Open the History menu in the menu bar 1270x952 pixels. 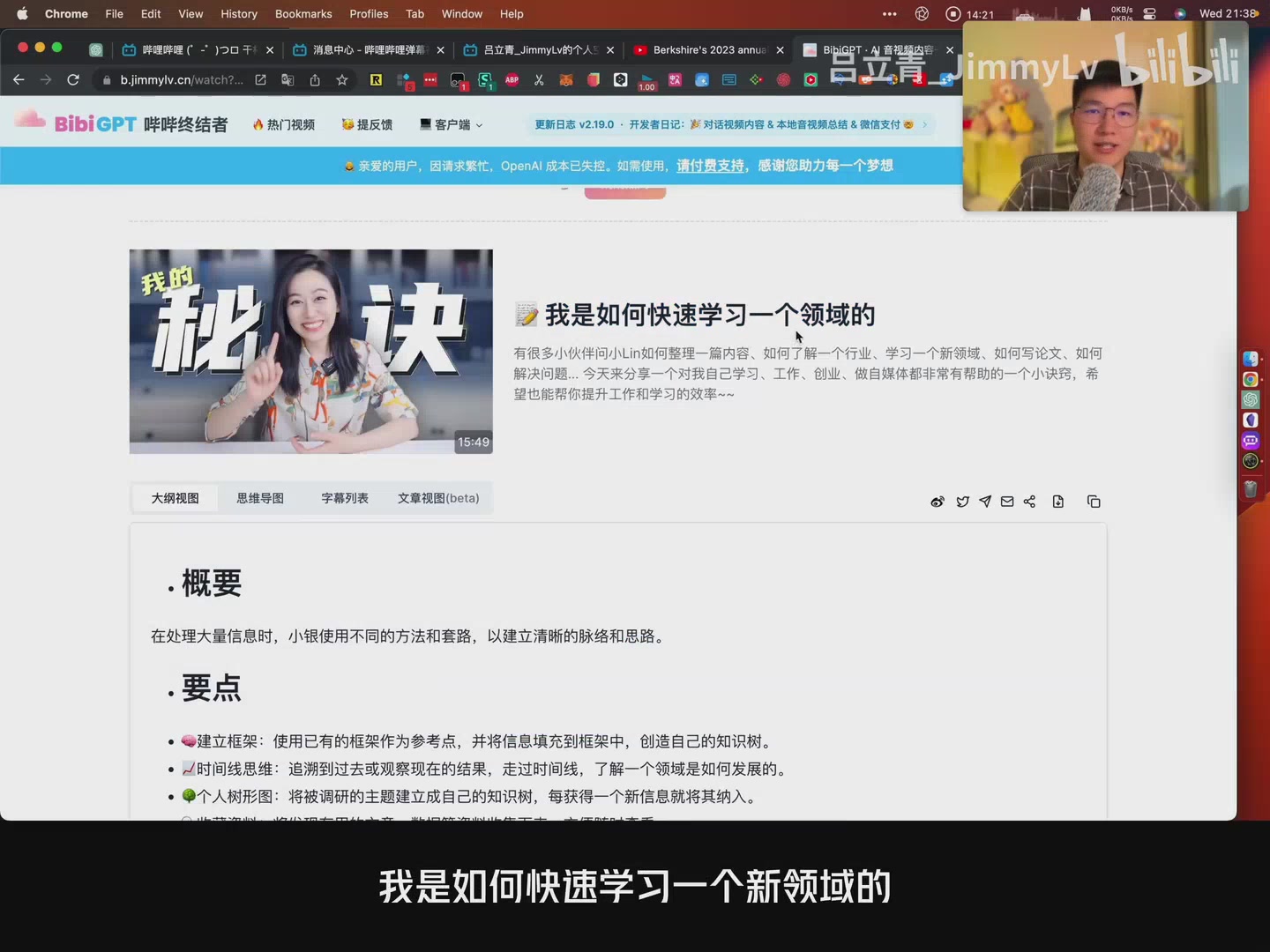(x=238, y=14)
